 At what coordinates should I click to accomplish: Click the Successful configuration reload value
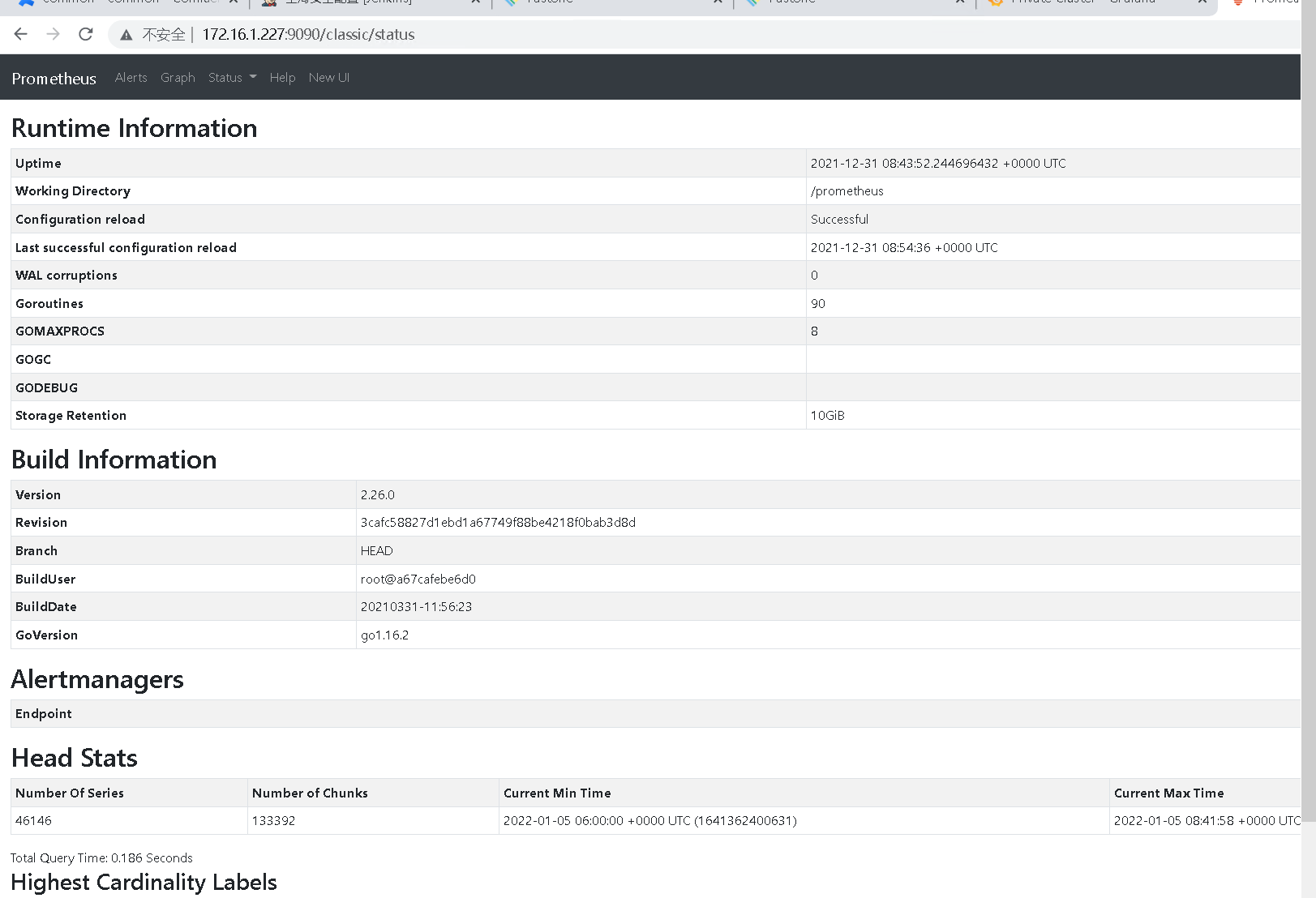839,220
